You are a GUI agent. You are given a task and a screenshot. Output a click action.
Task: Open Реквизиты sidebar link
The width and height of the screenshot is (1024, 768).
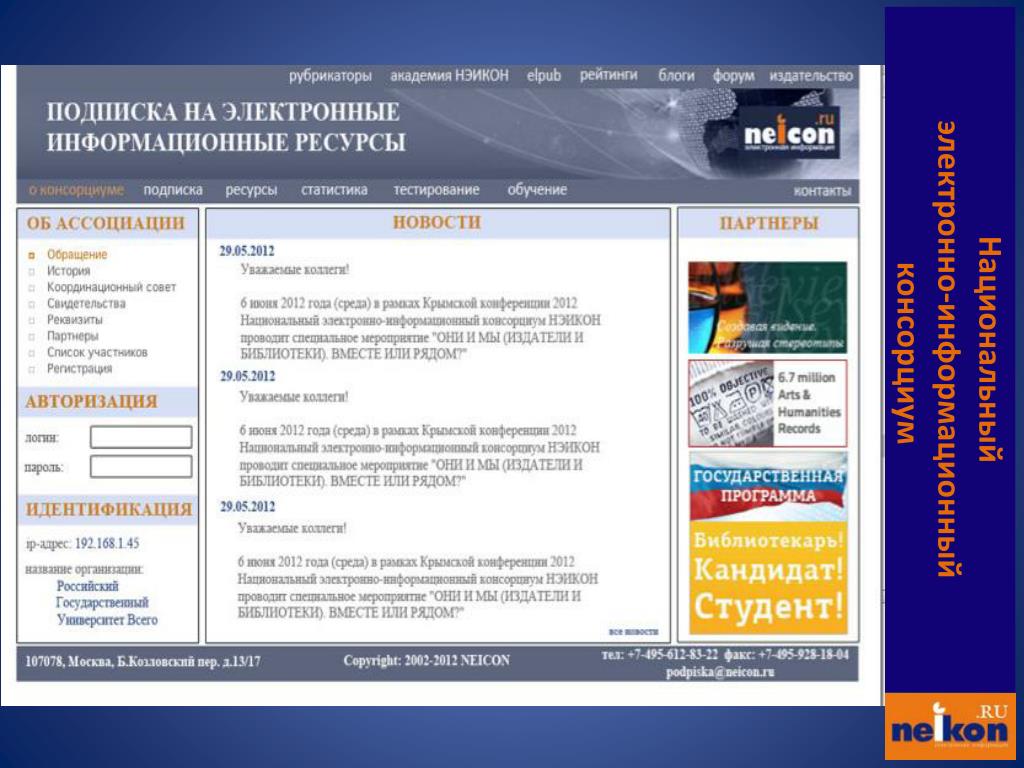point(74,320)
